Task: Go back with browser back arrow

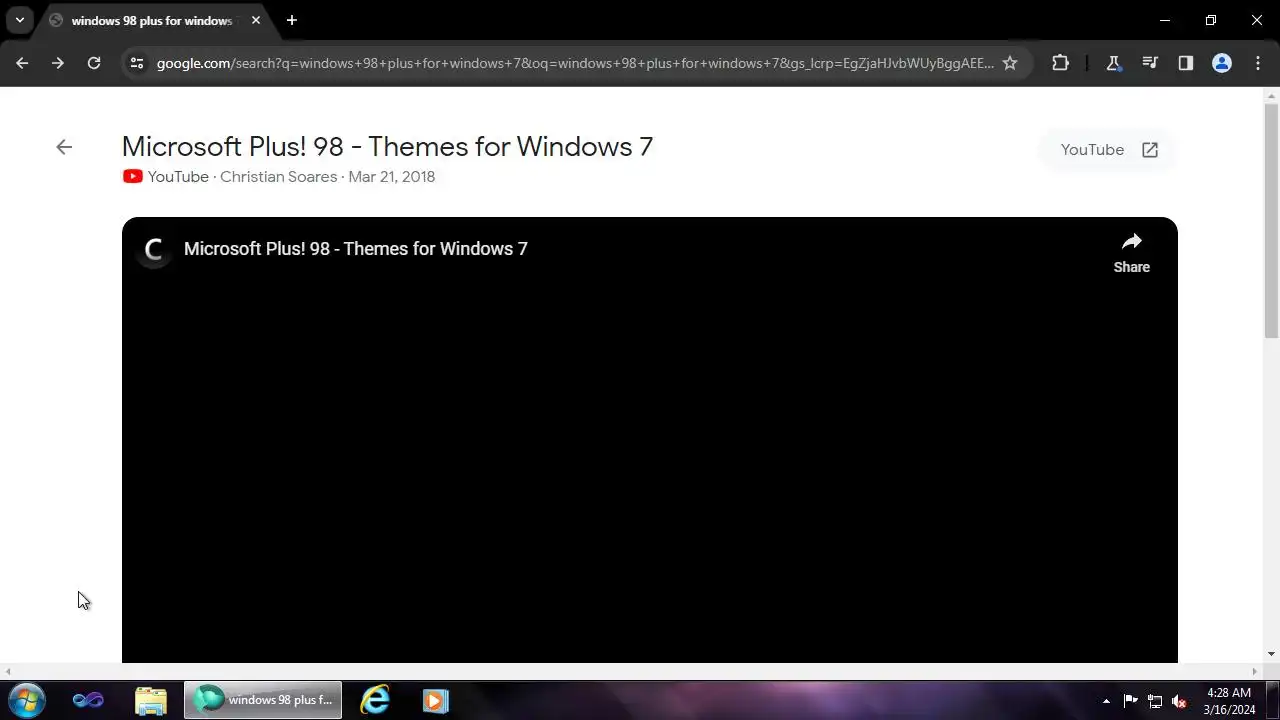Action: coord(22,63)
